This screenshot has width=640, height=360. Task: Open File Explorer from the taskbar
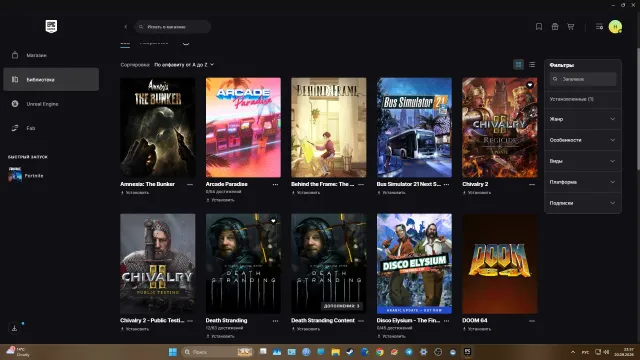(x=336, y=352)
